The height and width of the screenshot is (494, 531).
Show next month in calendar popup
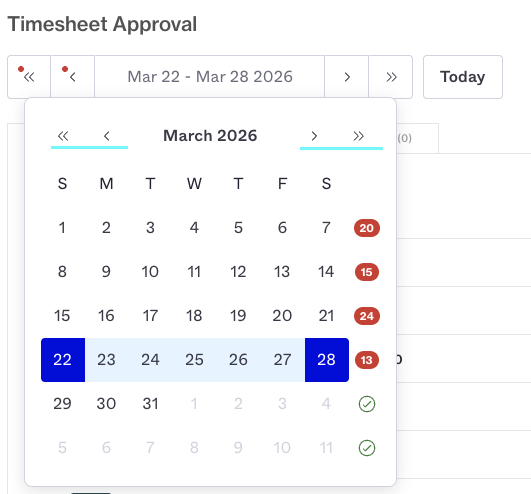pyautogui.click(x=314, y=136)
